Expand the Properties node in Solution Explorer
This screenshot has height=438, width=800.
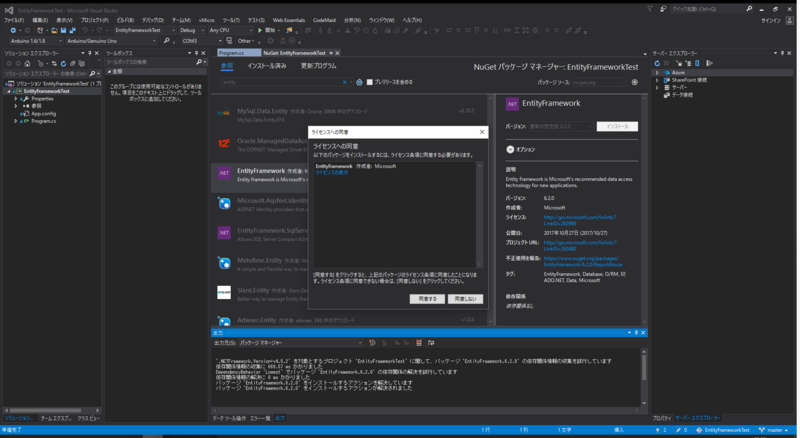16,99
